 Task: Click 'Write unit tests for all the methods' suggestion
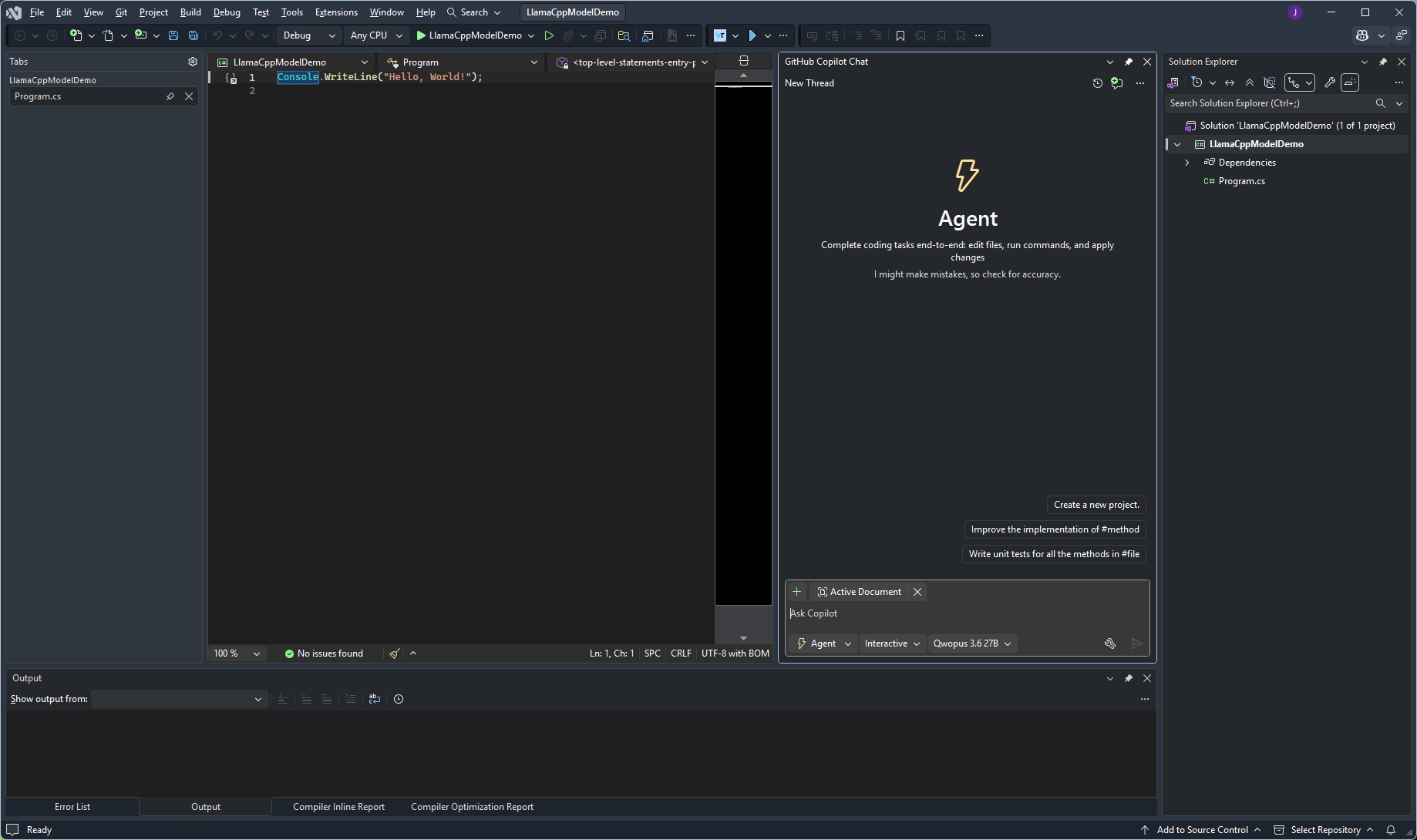1054,554
